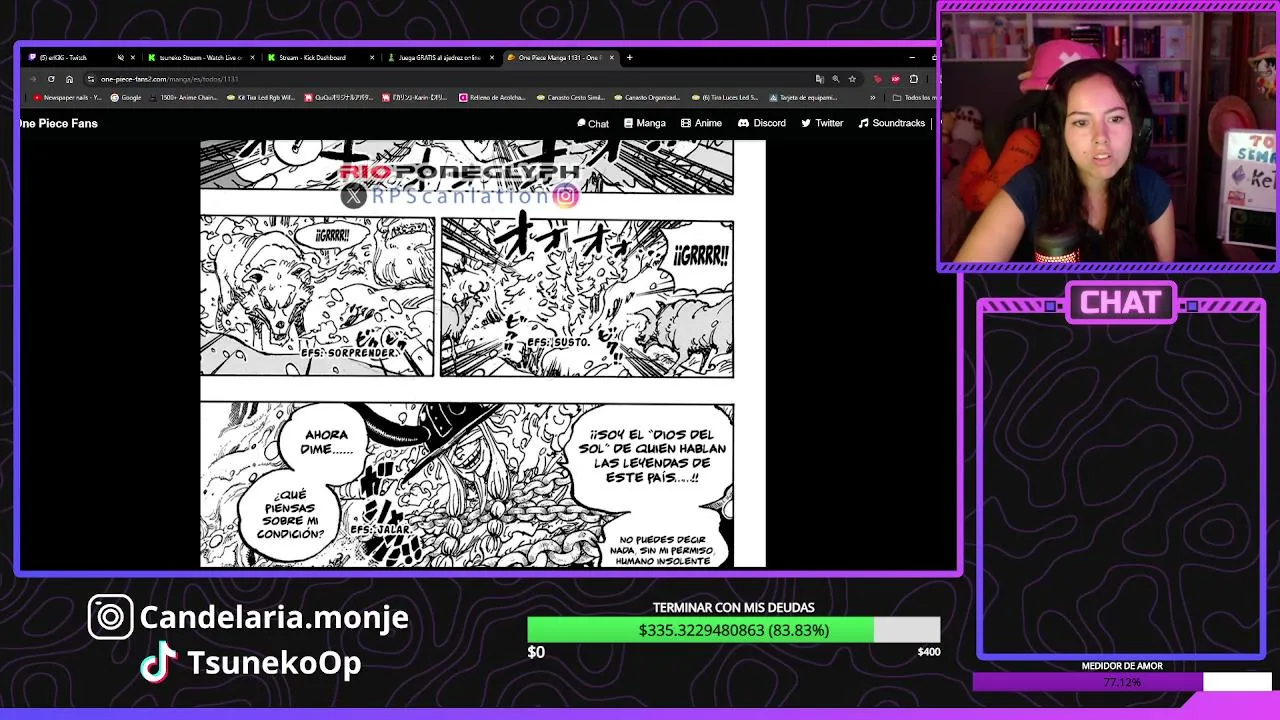Open the zoom magnifier icon

pyautogui.click(x=836, y=79)
